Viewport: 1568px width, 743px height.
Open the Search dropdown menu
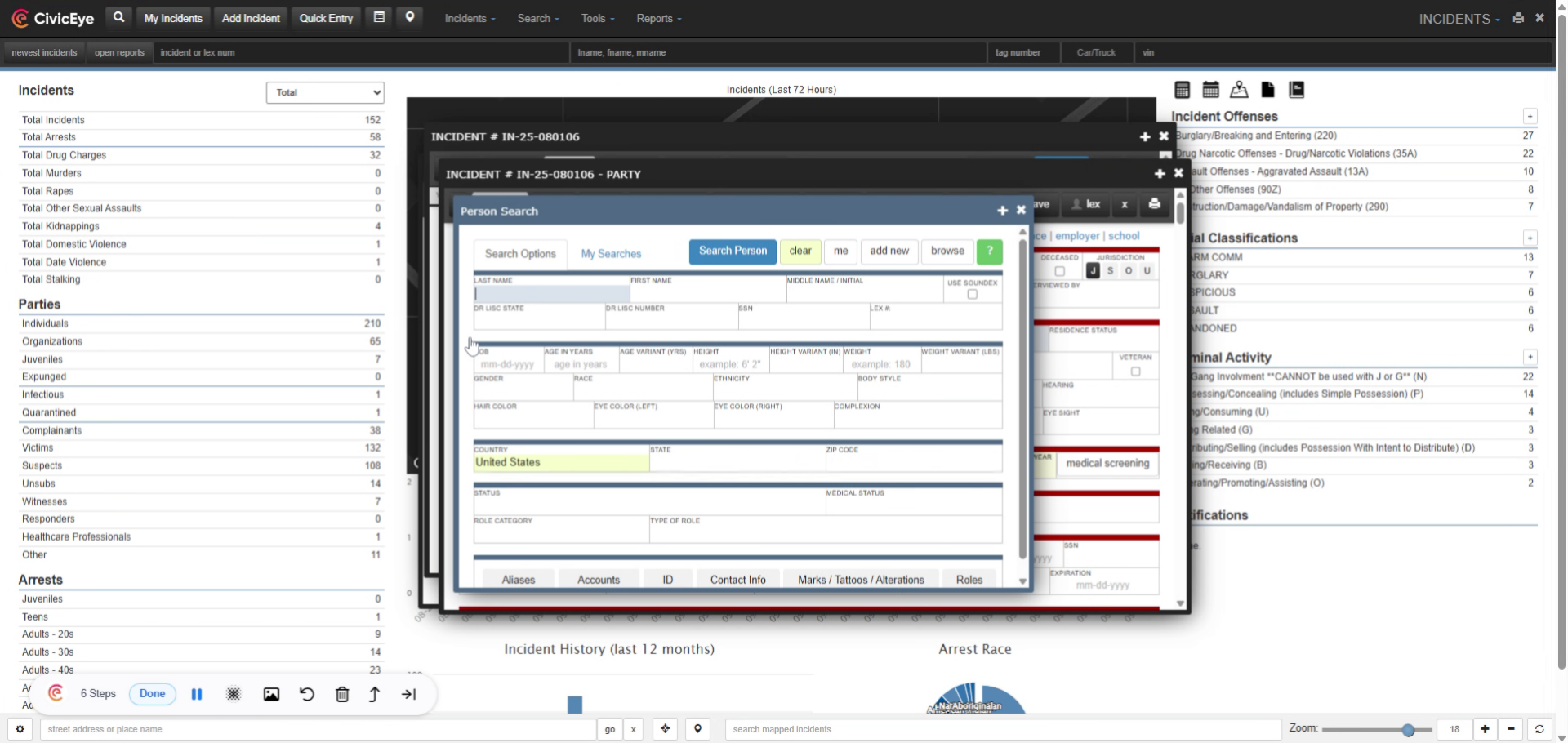click(x=538, y=18)
